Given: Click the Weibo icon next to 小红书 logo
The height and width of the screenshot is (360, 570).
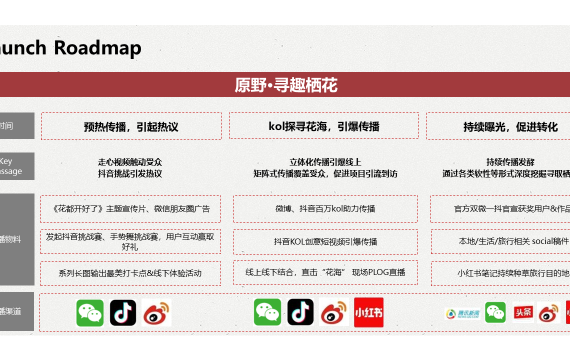Looking at the screenshot, I should pyautogui.click(x=334, y=312).
